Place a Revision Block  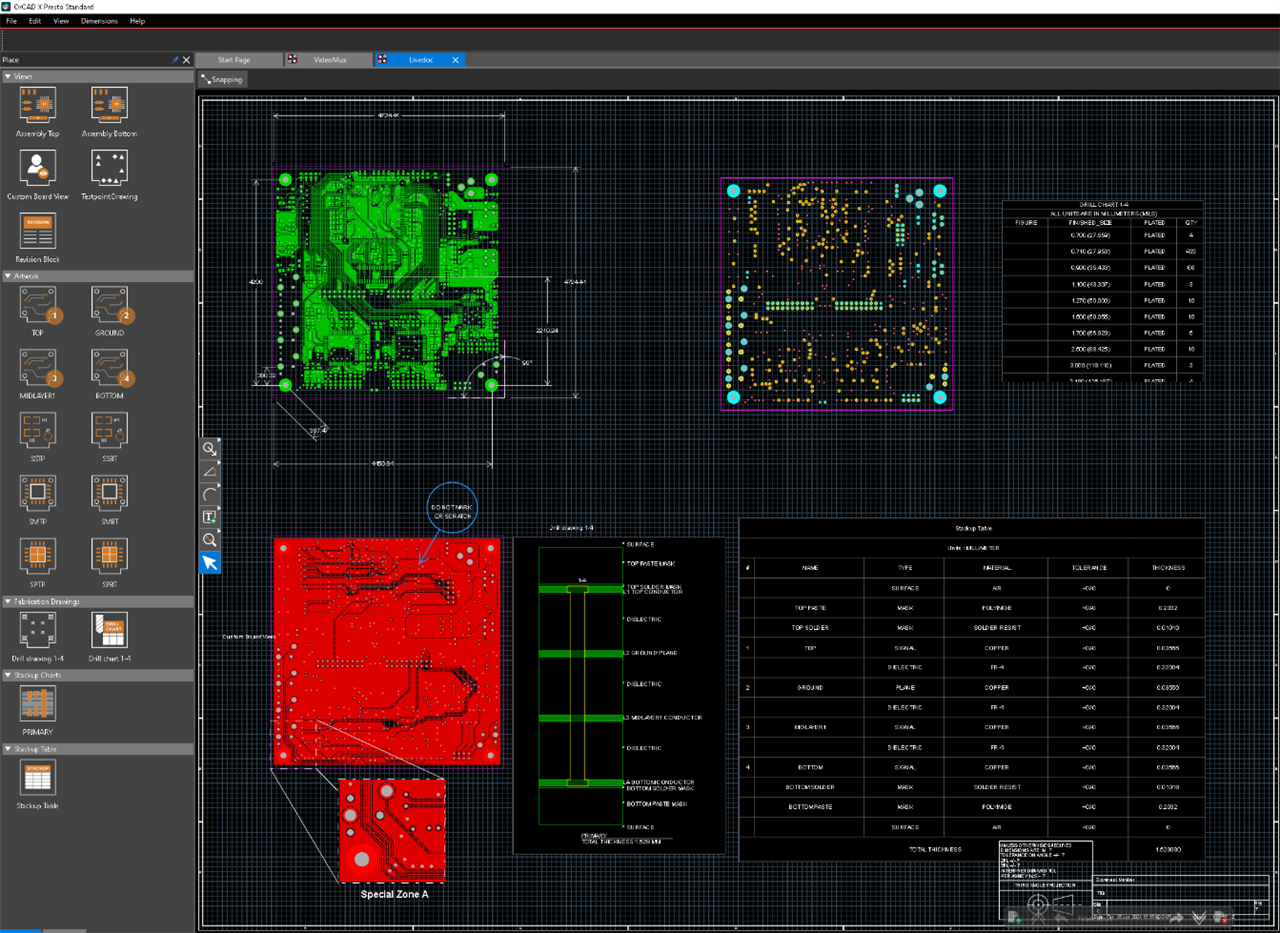point(38,231)
